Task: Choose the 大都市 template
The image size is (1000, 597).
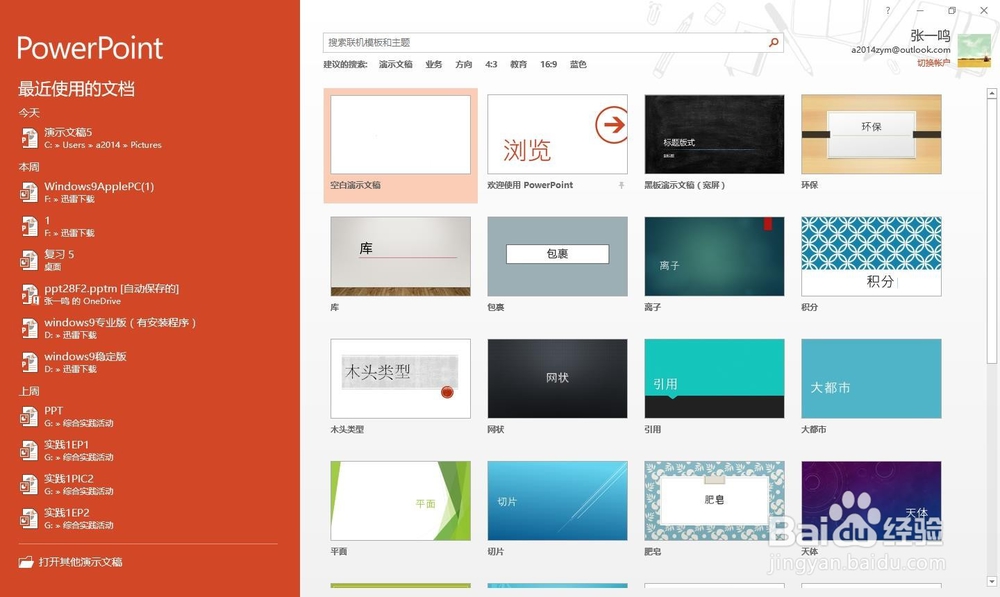Action: [871, 379]
